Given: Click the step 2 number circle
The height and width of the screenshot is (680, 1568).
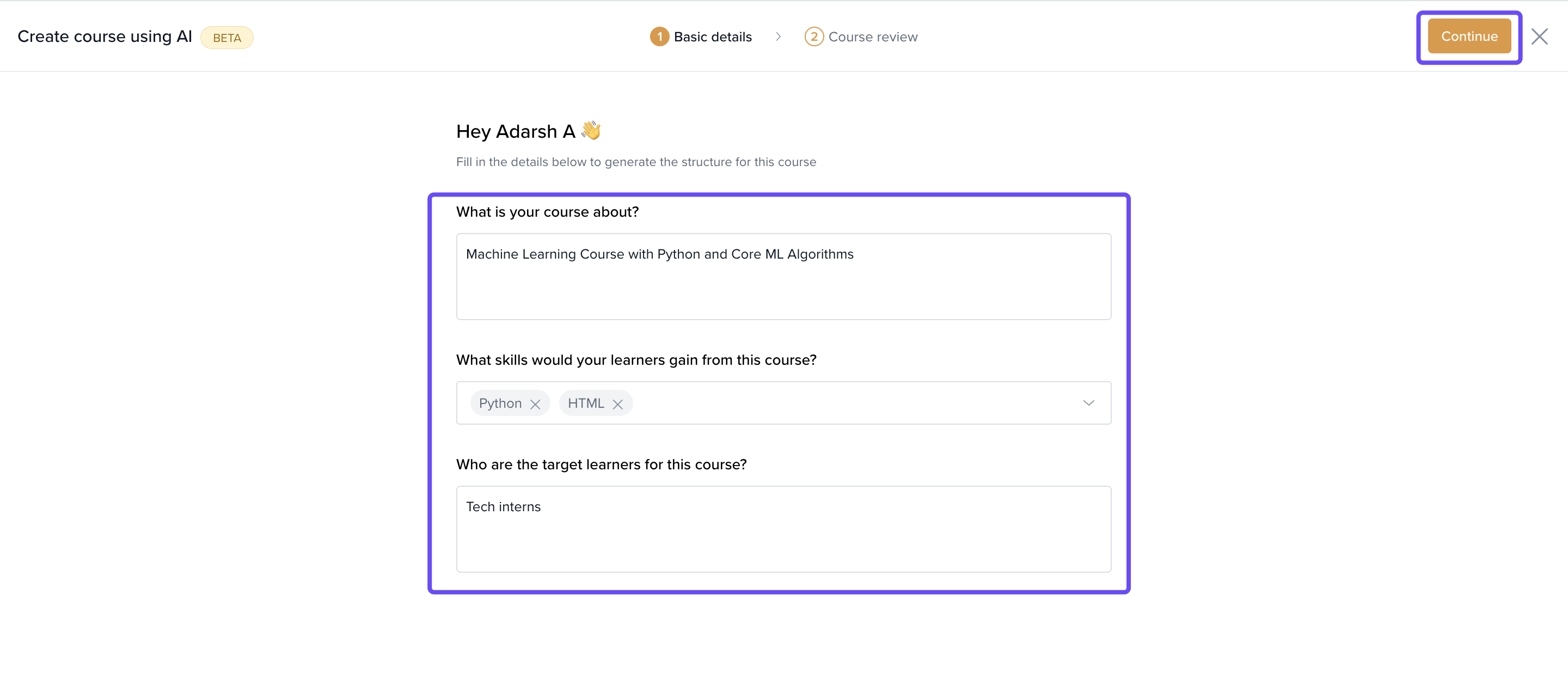Looking at the screenshot, I should coord(814,37).
